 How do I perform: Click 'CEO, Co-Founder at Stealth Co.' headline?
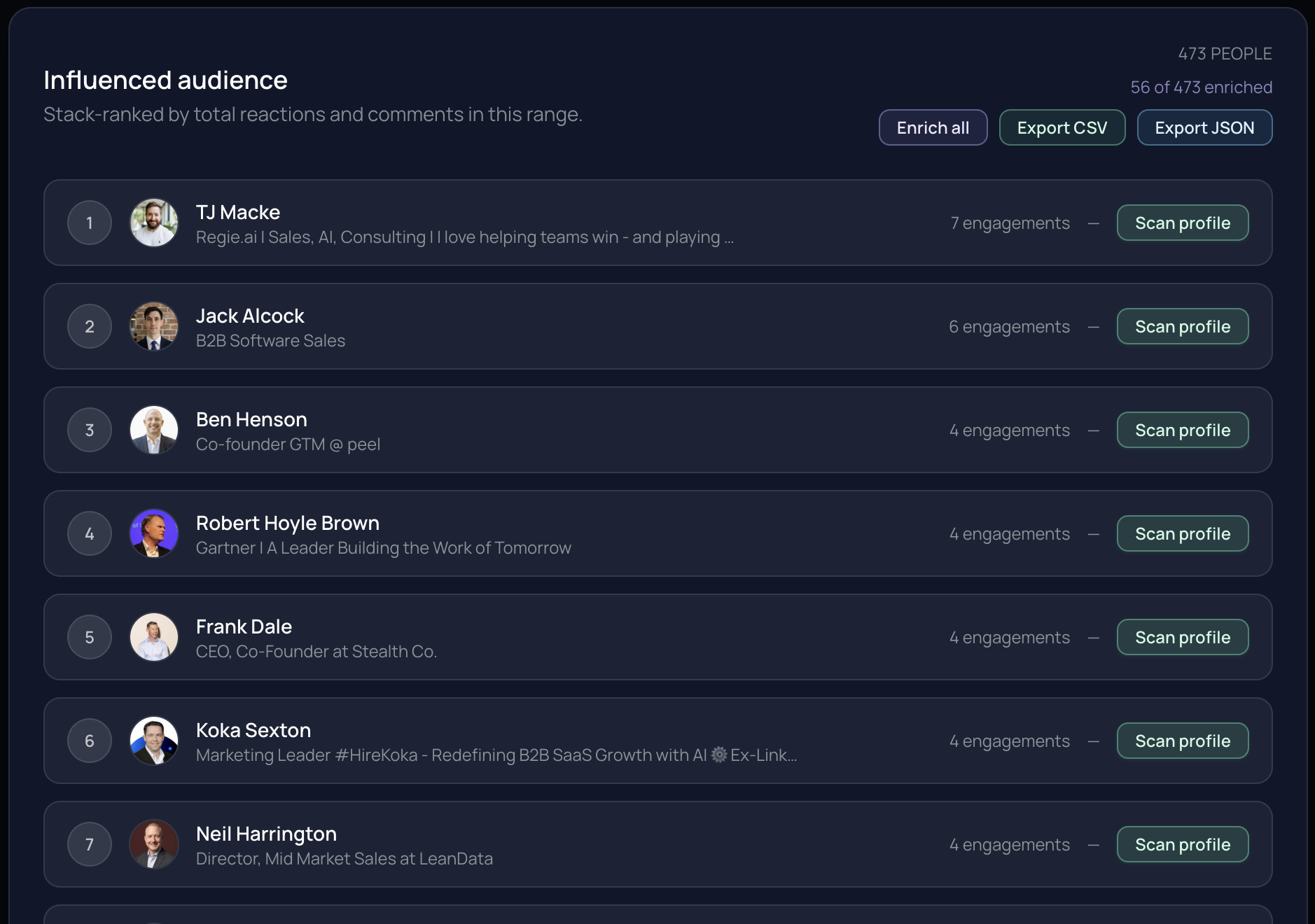[316, 652]
